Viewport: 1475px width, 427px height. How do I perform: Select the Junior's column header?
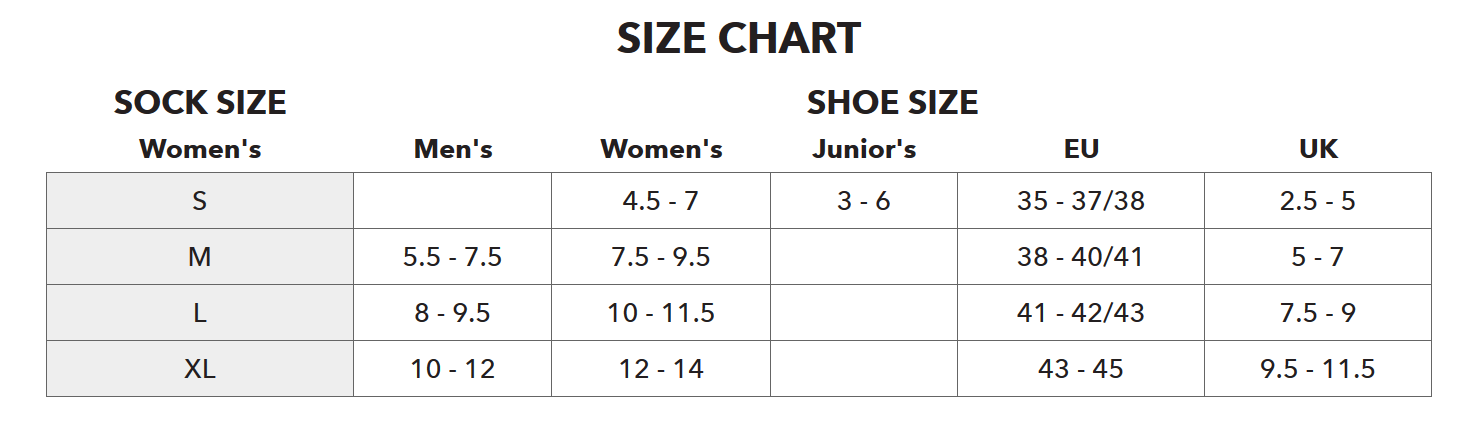[x=864, y=149]
